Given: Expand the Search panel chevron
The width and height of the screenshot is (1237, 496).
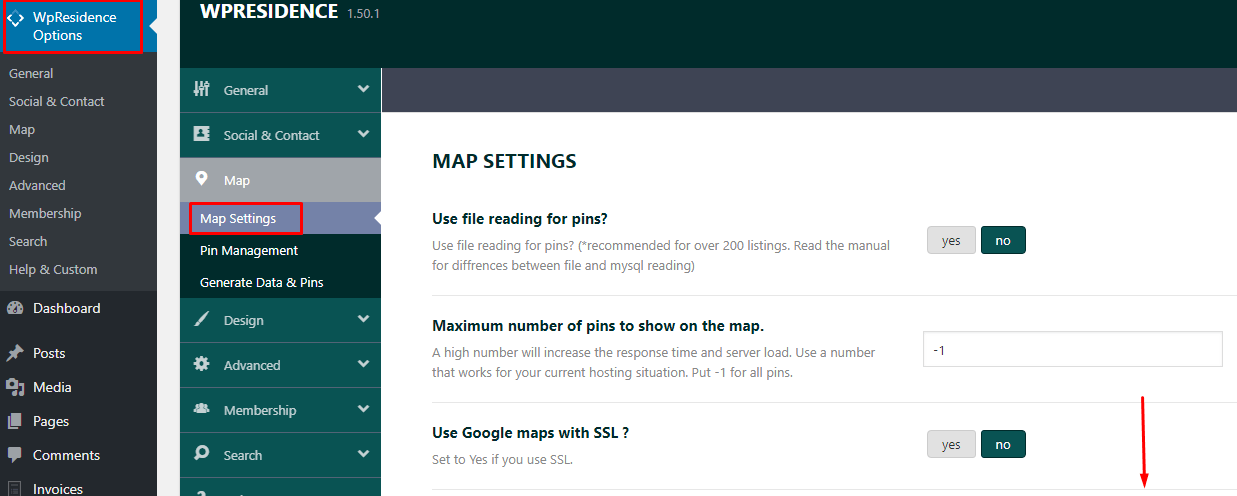Looking at the screenshot, I should [x=362, y=454].
